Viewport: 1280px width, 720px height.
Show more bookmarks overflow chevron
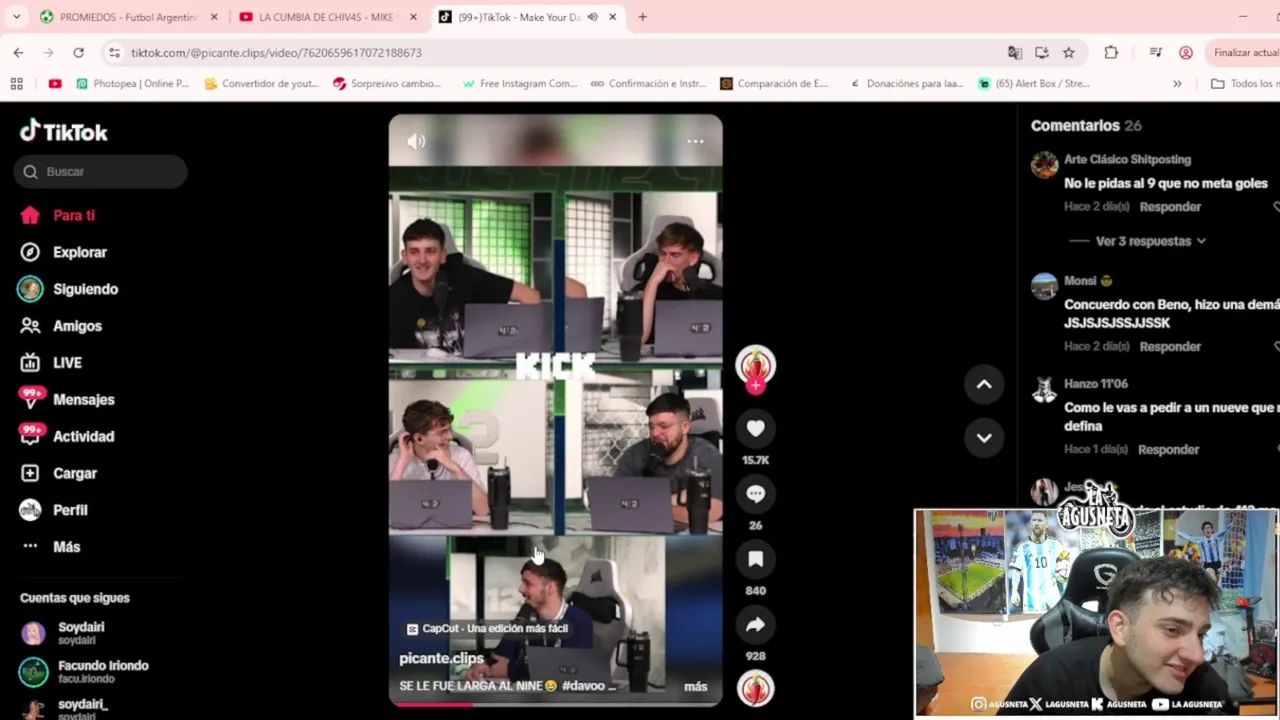[1177, 83]
